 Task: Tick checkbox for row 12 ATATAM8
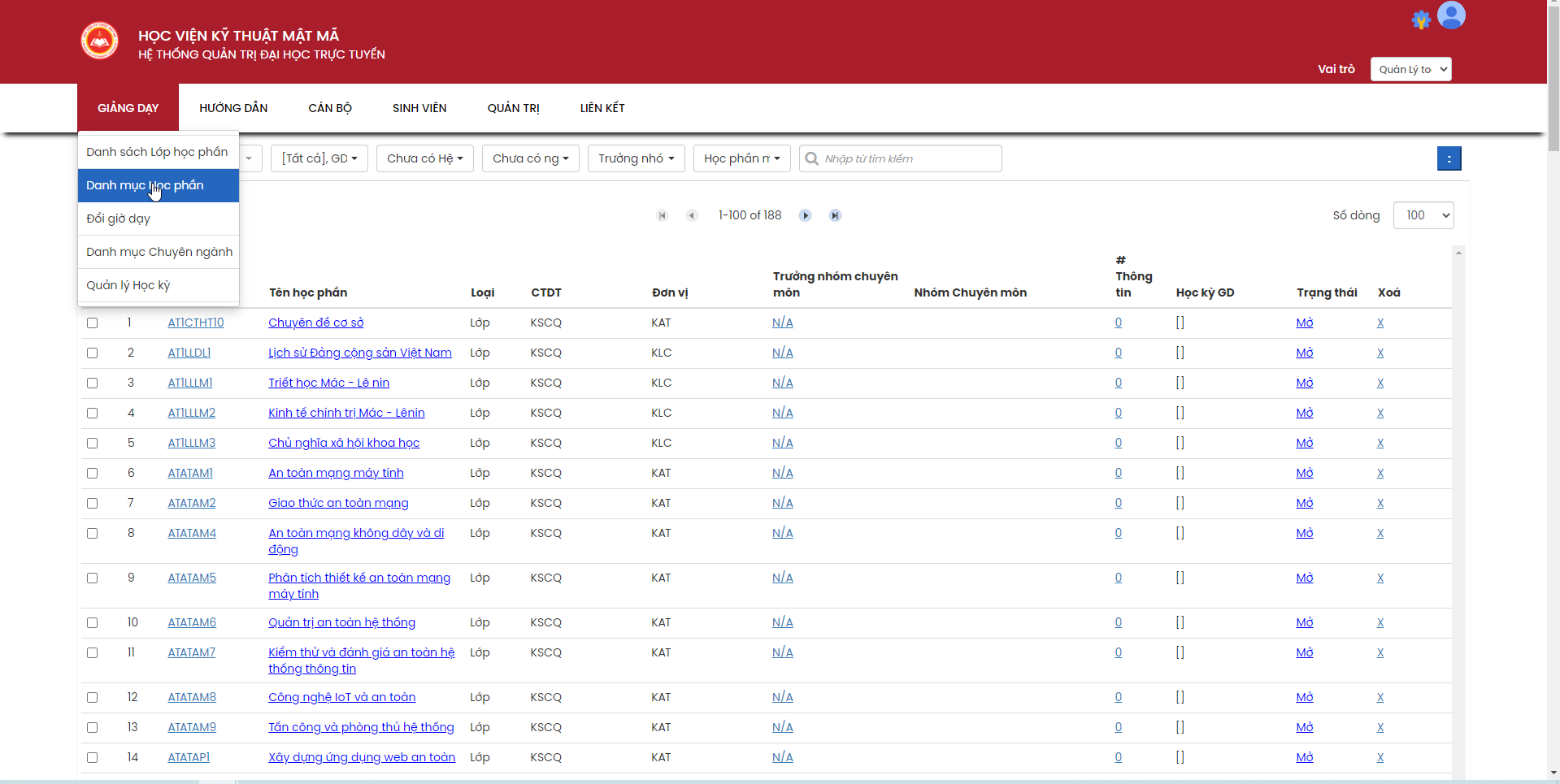[x=92, y=697]
